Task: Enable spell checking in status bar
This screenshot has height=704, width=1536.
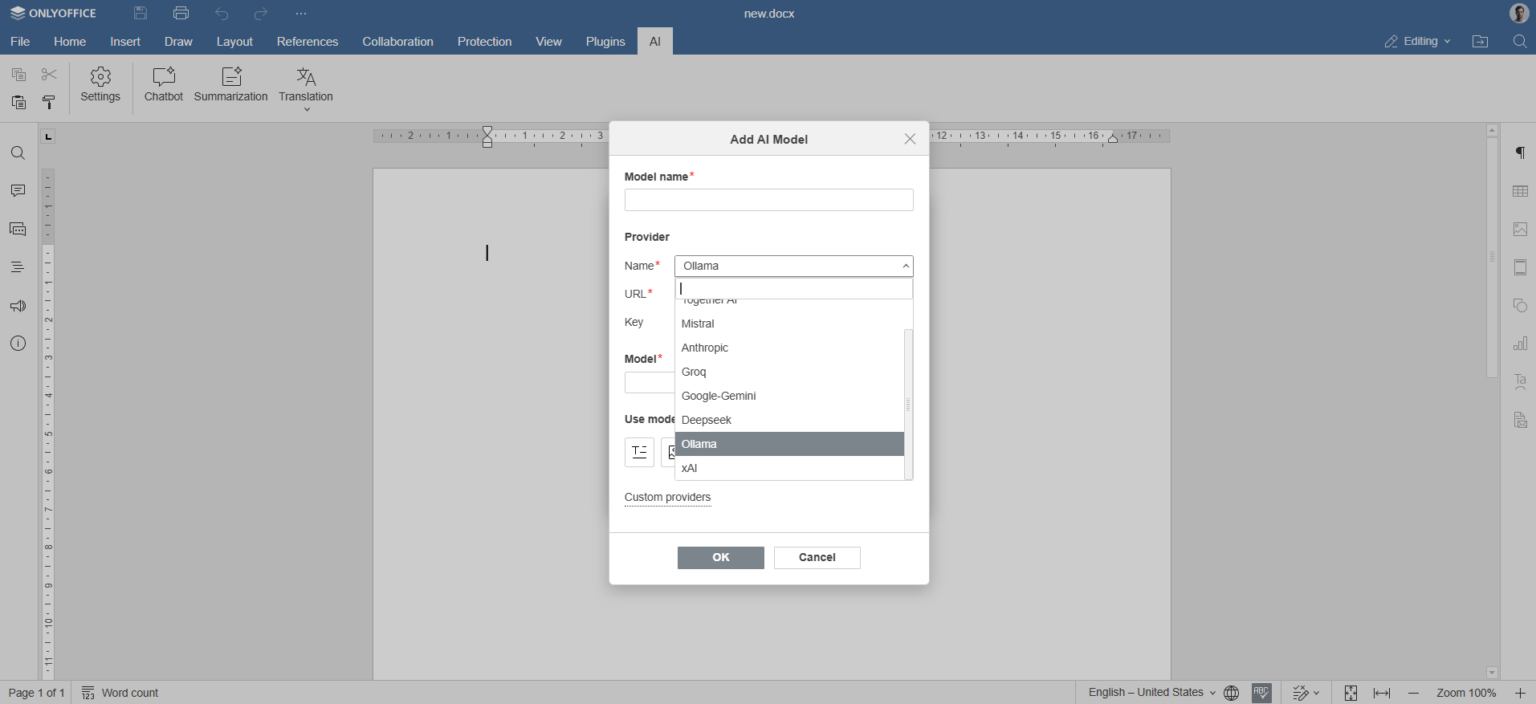Action: pyautogui.click(x=1261, y=692)
